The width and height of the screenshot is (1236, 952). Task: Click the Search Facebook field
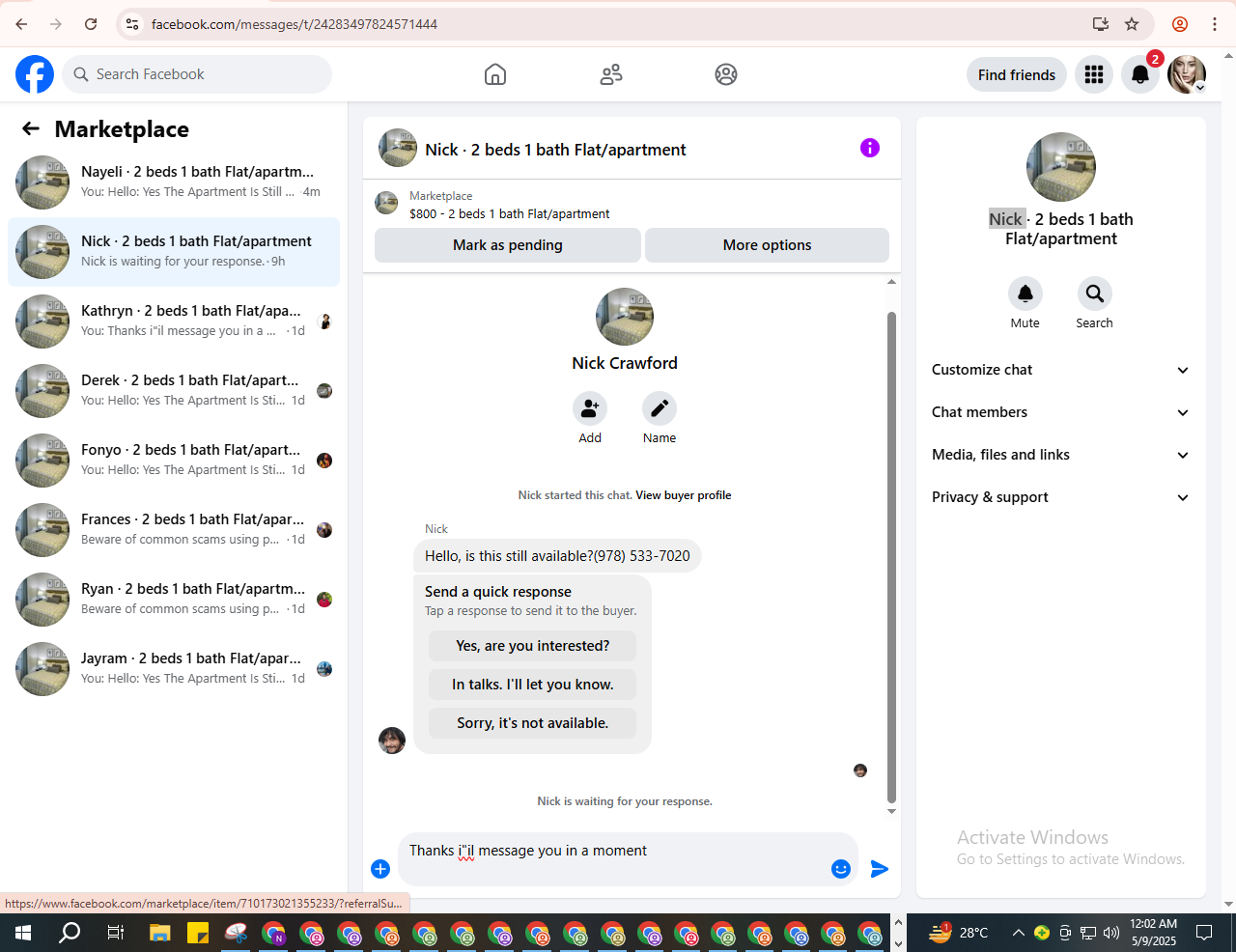pos(197,74)
